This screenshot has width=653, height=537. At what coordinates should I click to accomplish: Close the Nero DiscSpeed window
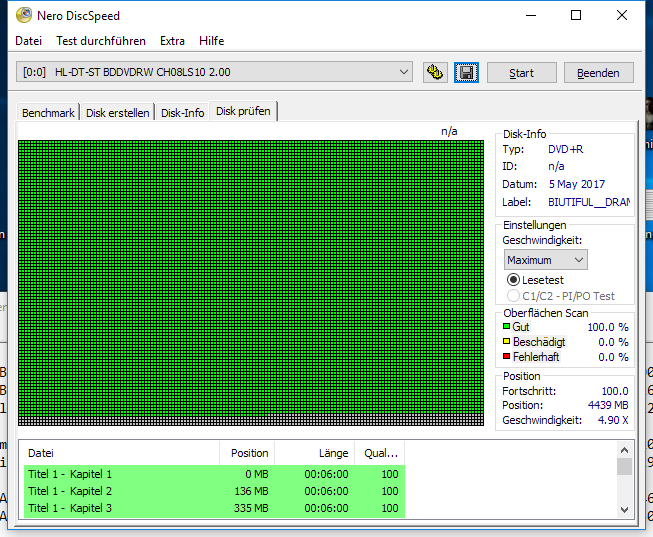click(622, 15)
